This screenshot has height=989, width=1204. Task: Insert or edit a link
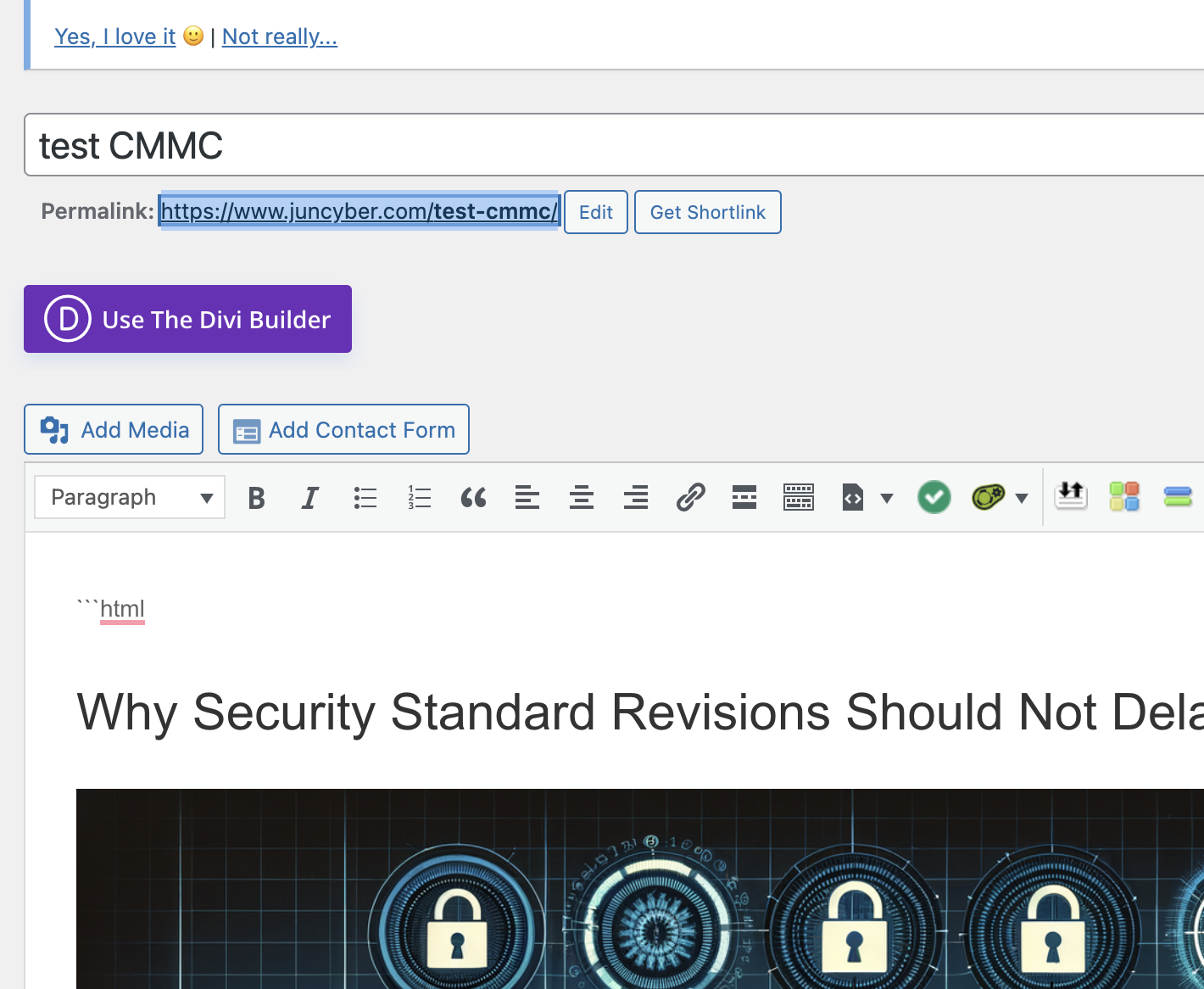[690, 498]
